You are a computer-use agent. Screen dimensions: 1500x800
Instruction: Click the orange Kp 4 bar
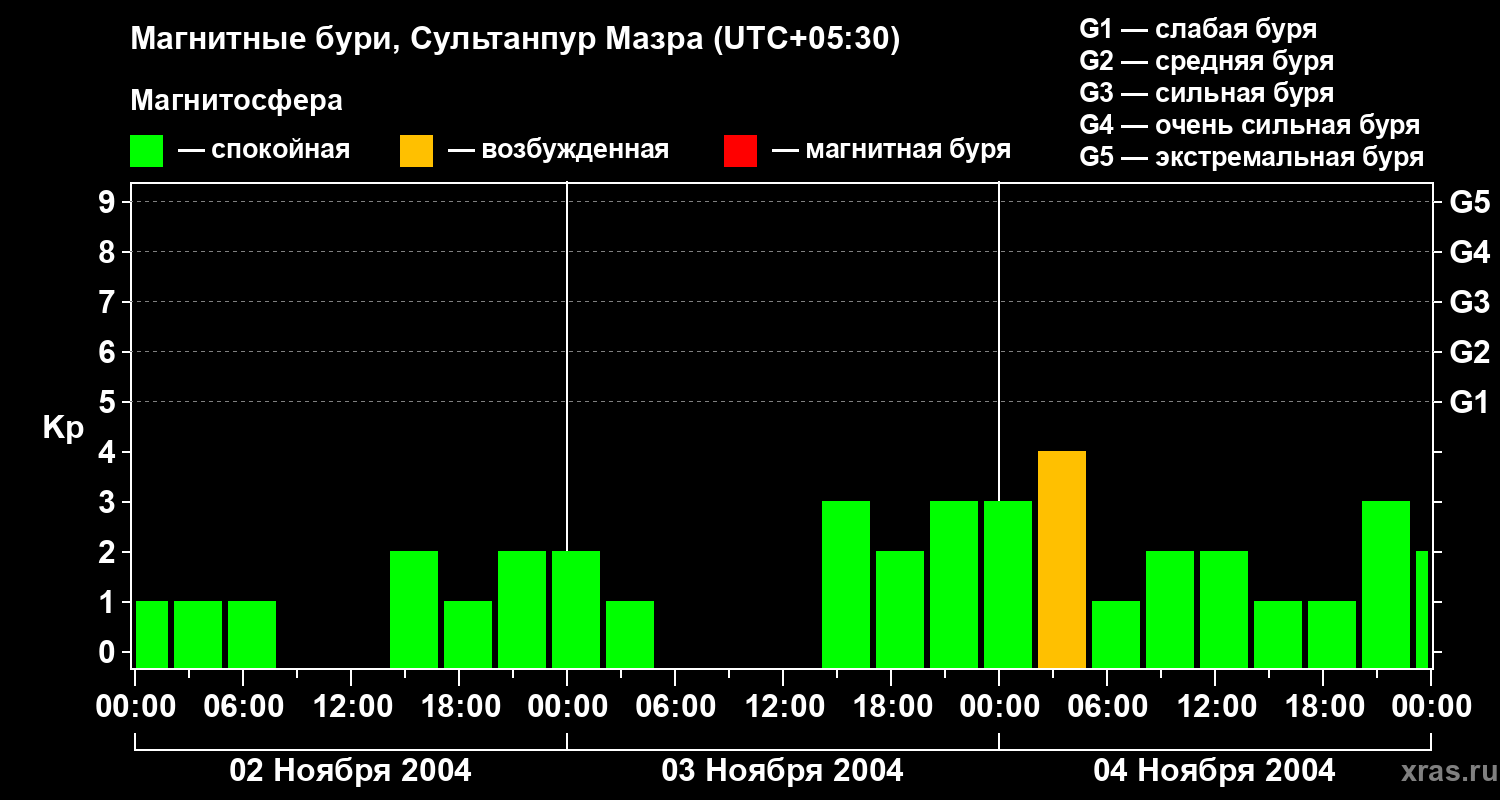(1062, 560)
